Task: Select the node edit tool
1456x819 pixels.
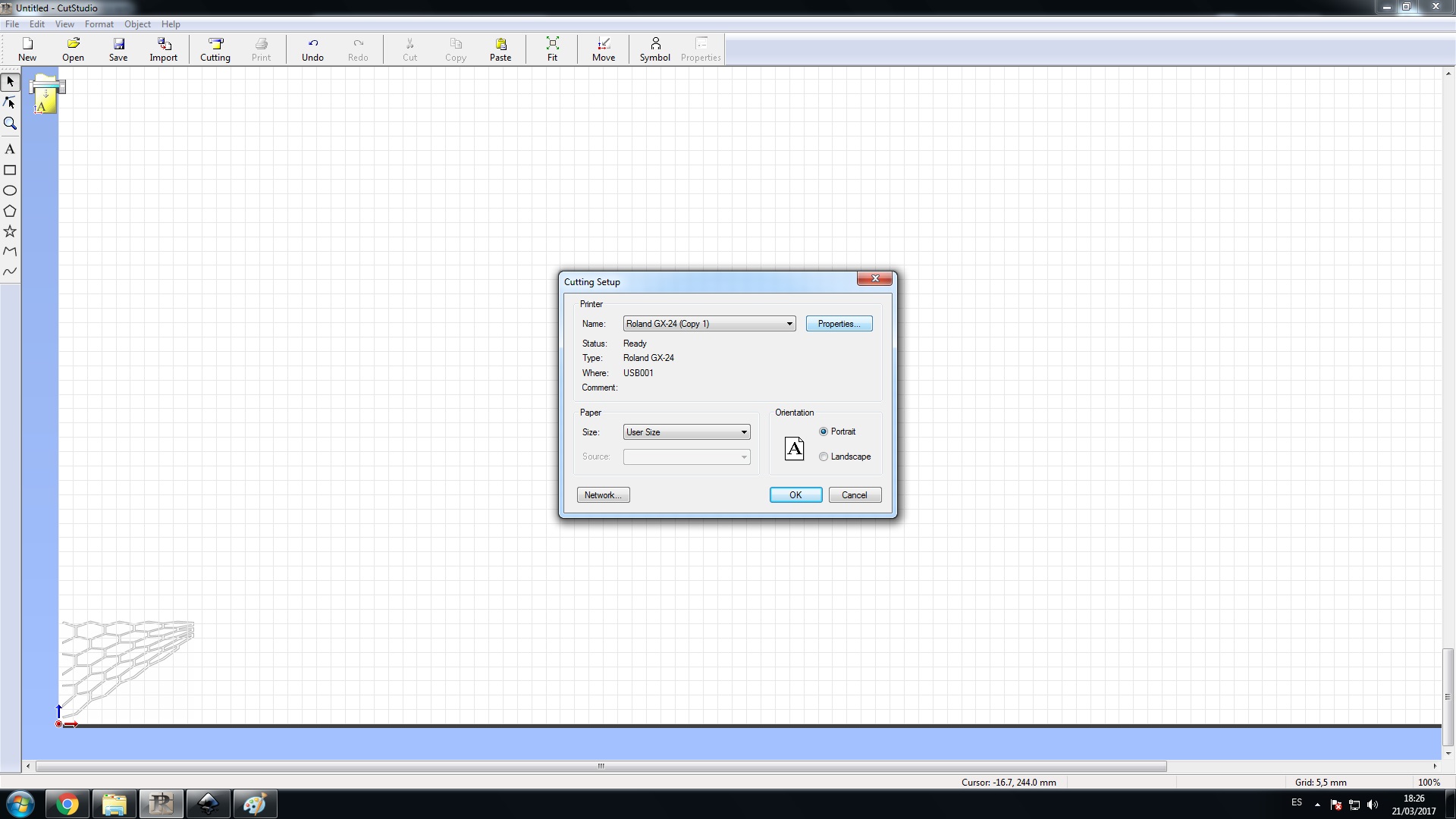Action: (x=10, y=102)
